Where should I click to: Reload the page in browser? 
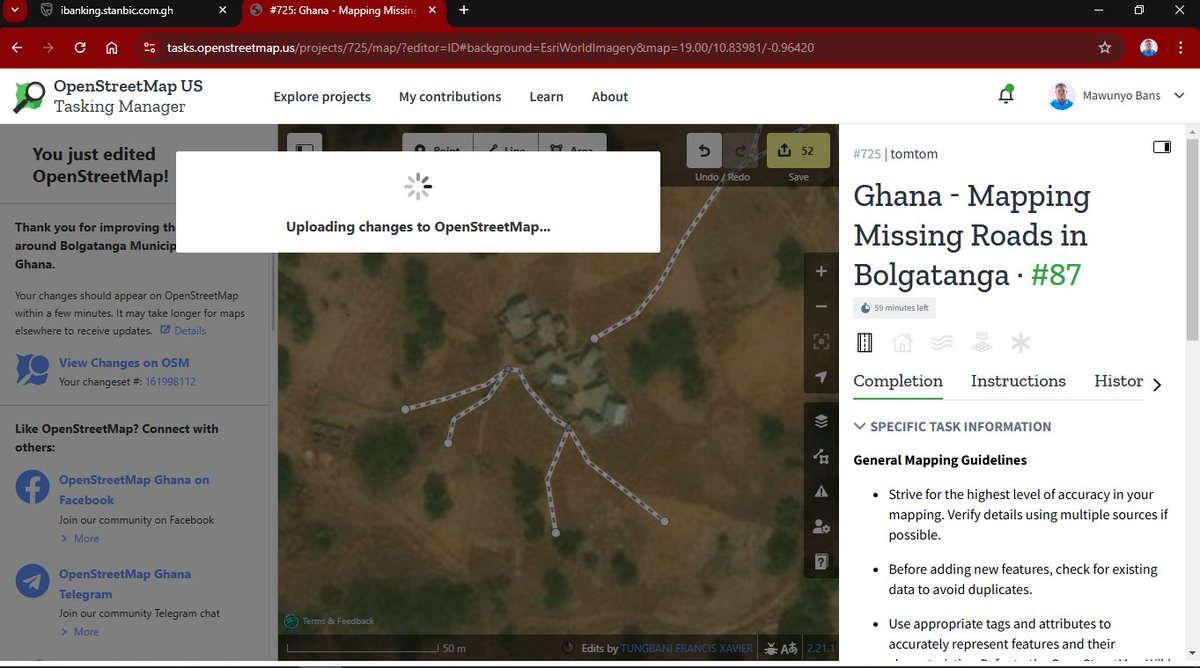click(x=80, y=47)
